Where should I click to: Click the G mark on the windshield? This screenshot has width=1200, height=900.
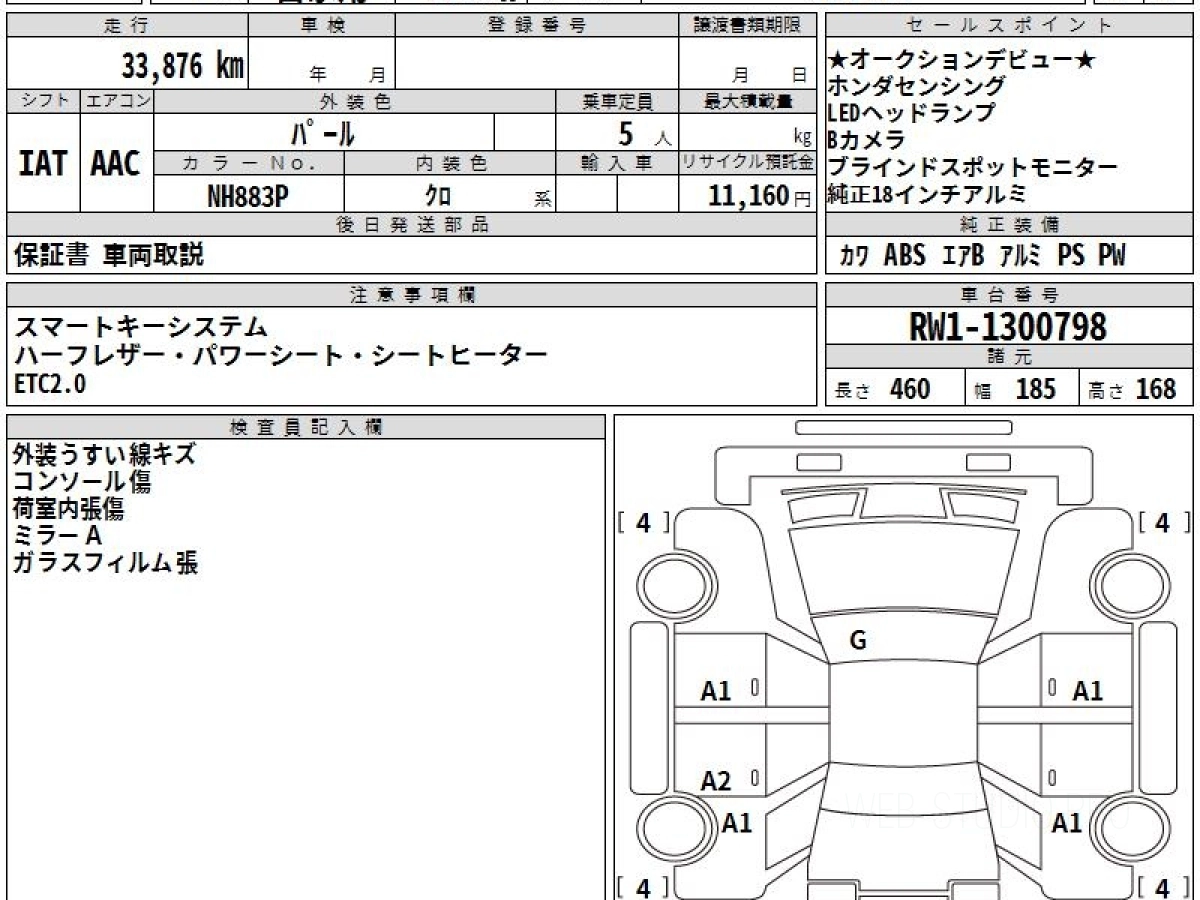click(x=857, y=642)
